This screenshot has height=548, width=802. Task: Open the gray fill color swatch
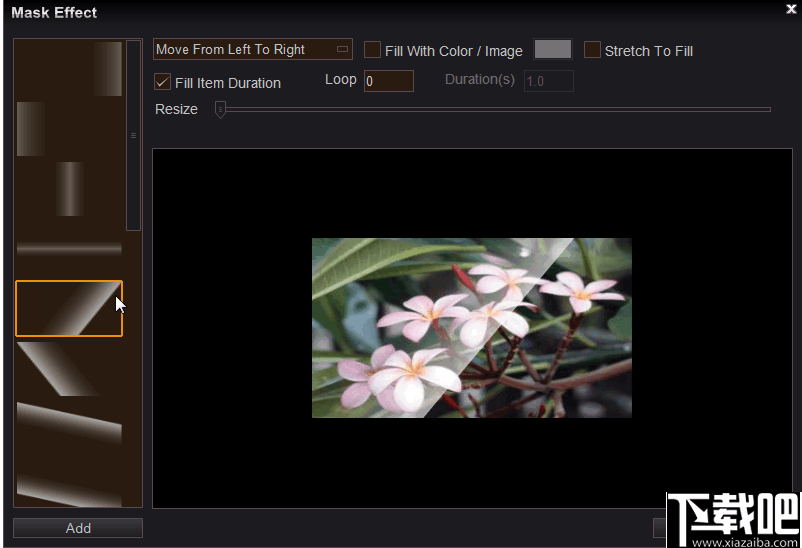tap(552, 49)
